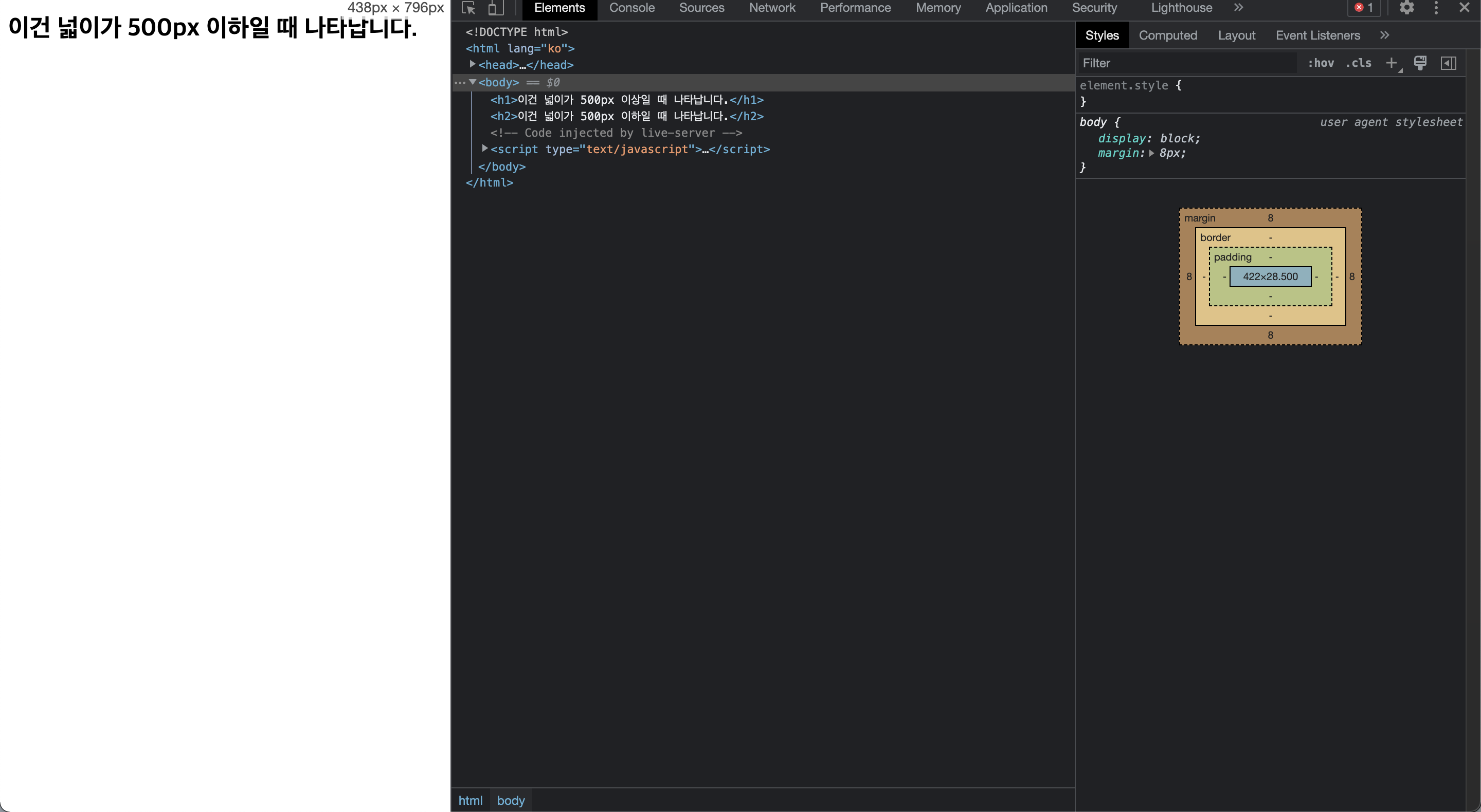Activate the inspect element picker icon

468,8
